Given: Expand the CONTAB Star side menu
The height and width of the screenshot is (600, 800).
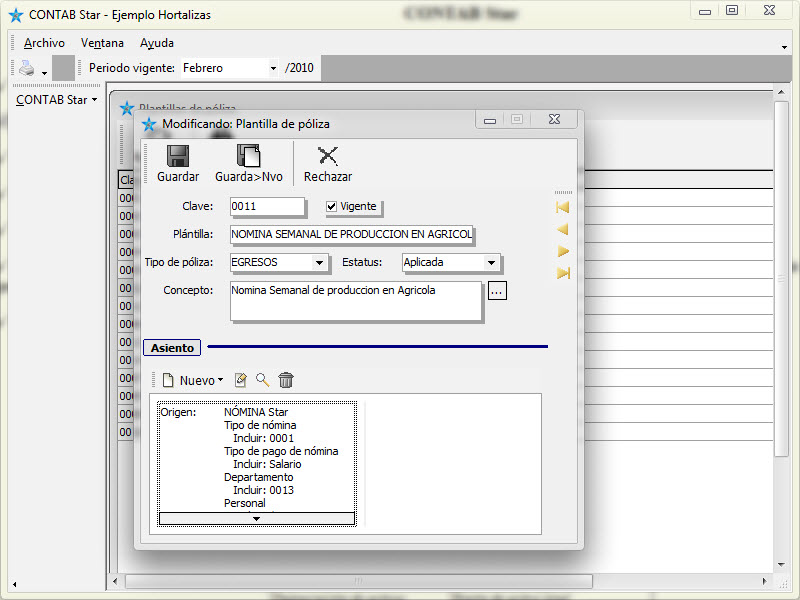Looking at the screenshot, I should [56, 100].
